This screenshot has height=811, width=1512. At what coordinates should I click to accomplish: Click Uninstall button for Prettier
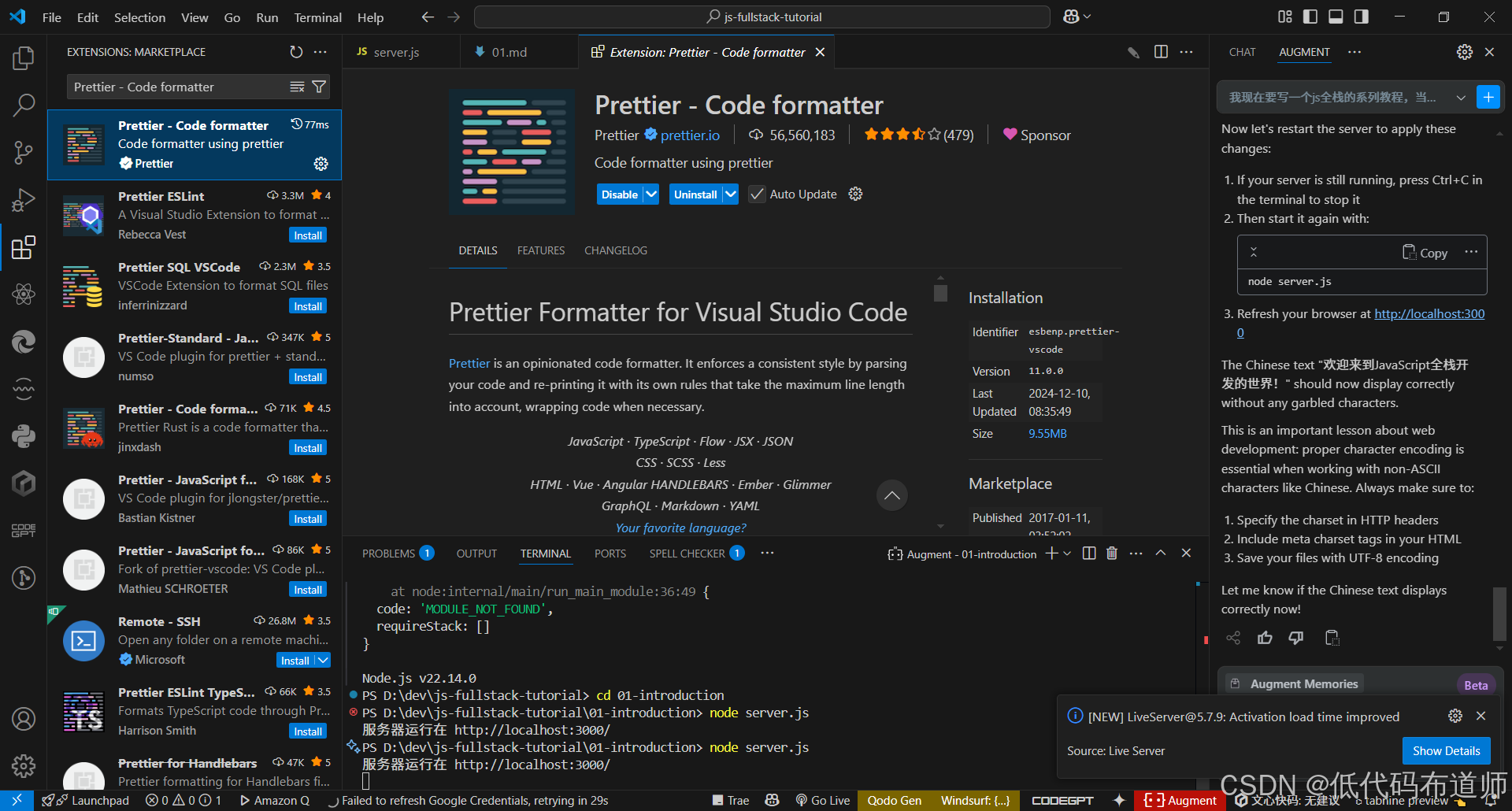click(695, 194)
